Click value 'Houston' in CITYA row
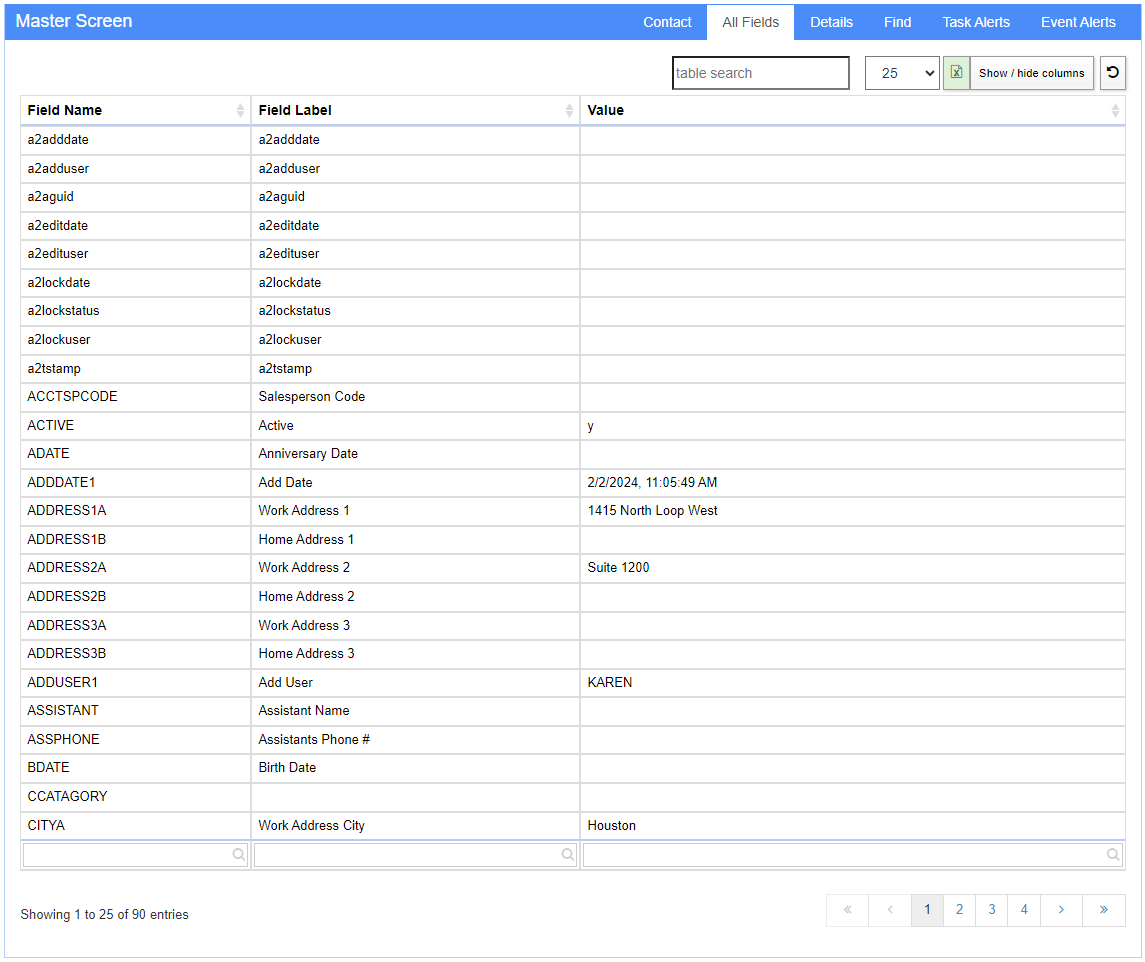Viewport: 1145px width, 962px height. pos(611,825)
